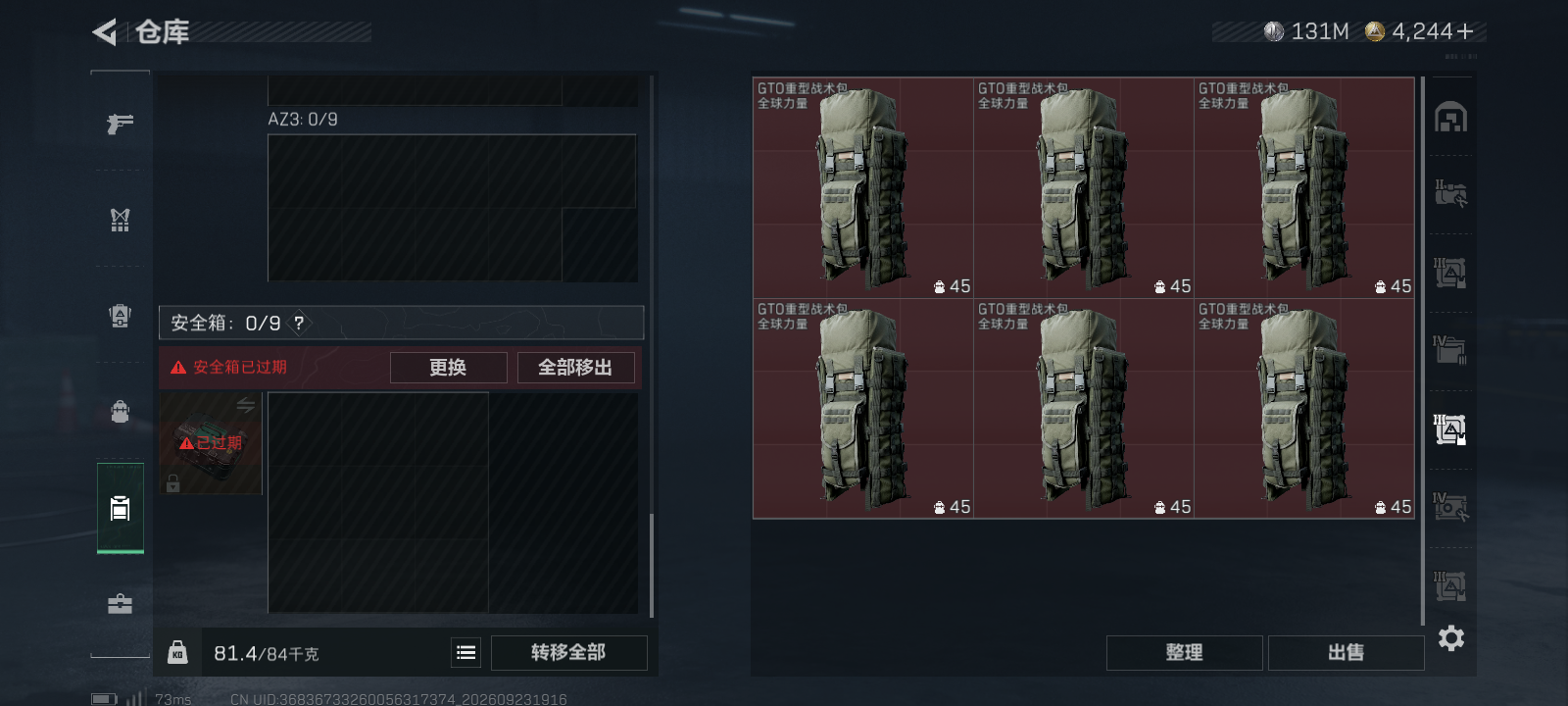Toggle the list view icon beside weight
Image resolution: width=1568 pixels, height=706 pixels.
(466, 653)
